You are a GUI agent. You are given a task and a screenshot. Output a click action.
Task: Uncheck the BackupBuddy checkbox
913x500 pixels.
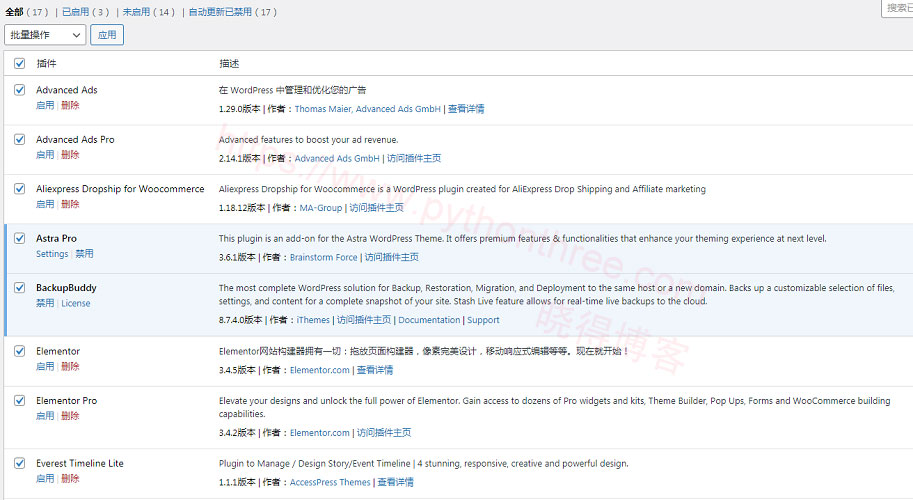20,288
